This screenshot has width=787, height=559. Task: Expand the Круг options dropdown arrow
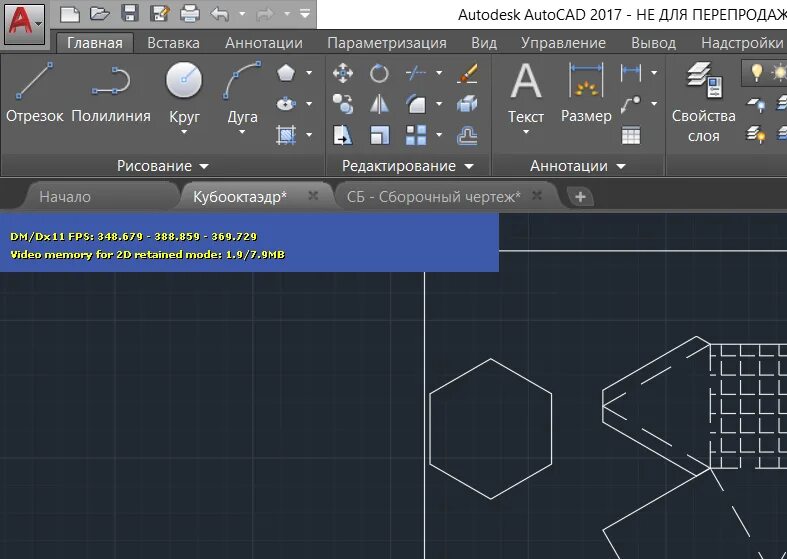click(184, 132)
